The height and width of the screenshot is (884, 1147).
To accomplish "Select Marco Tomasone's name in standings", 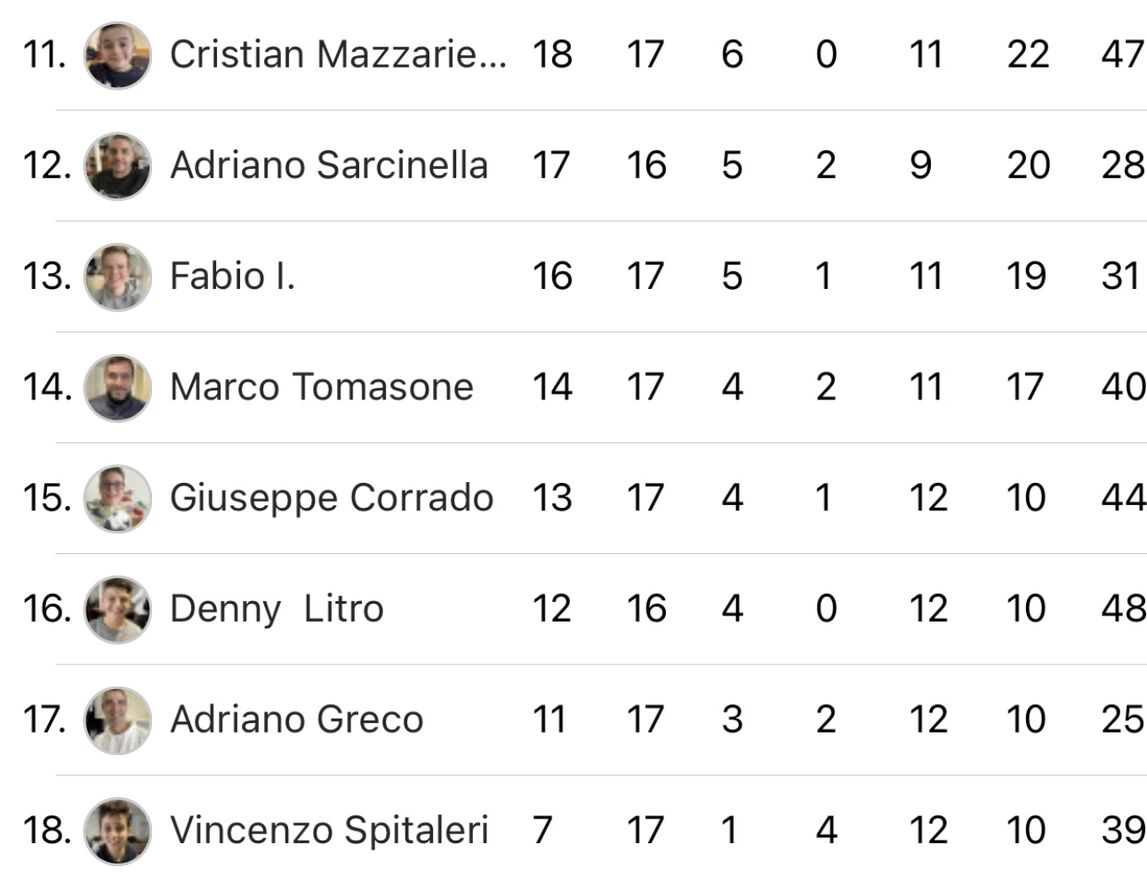I will (x=321, y=387).
